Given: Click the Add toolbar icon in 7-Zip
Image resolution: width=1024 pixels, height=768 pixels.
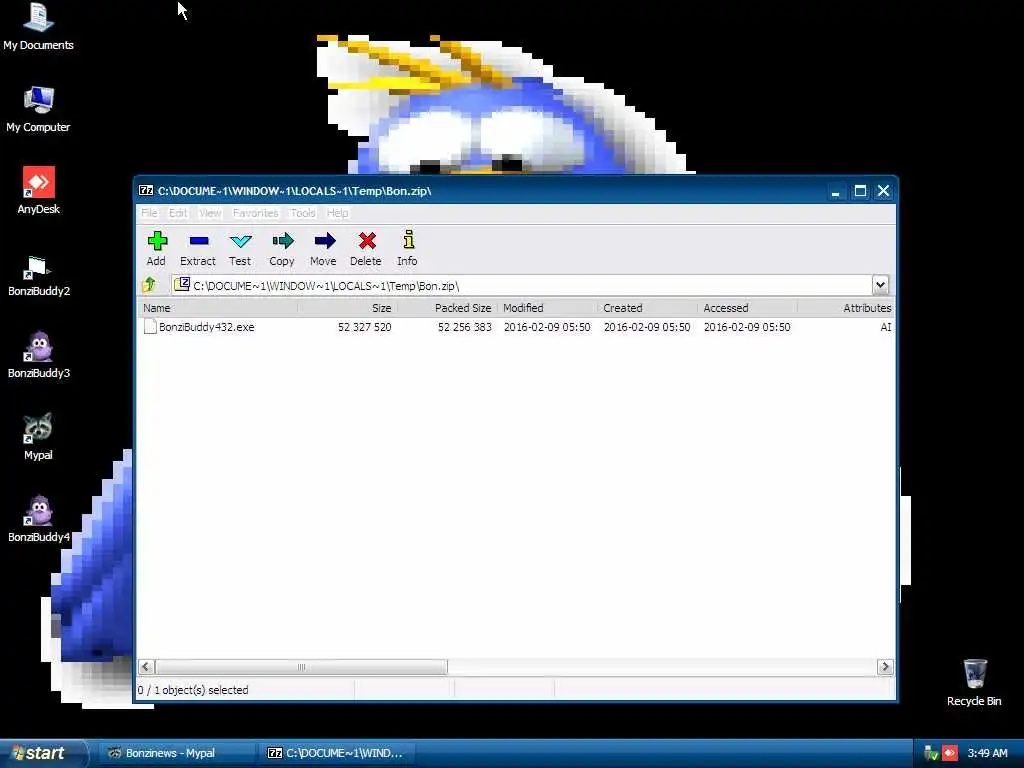Looking at the screenshot, I should tap(157, 241).
